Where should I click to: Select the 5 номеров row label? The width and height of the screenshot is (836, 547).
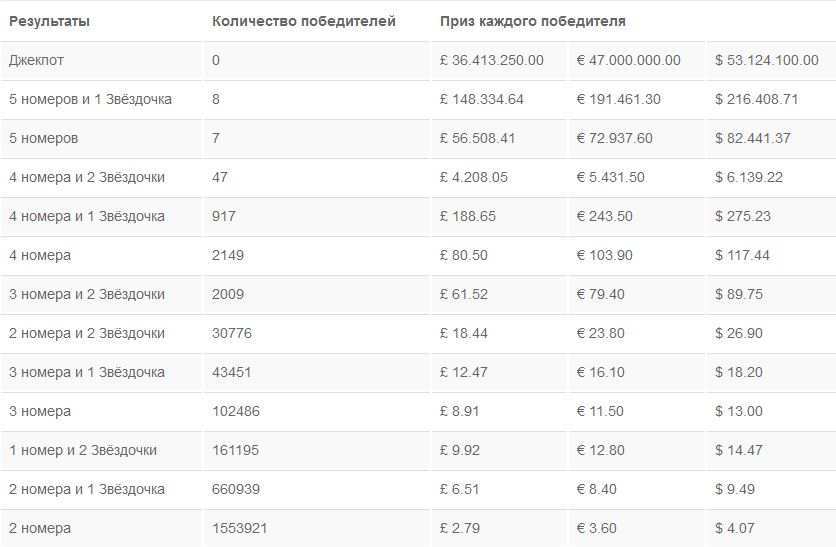click(44, 139)
